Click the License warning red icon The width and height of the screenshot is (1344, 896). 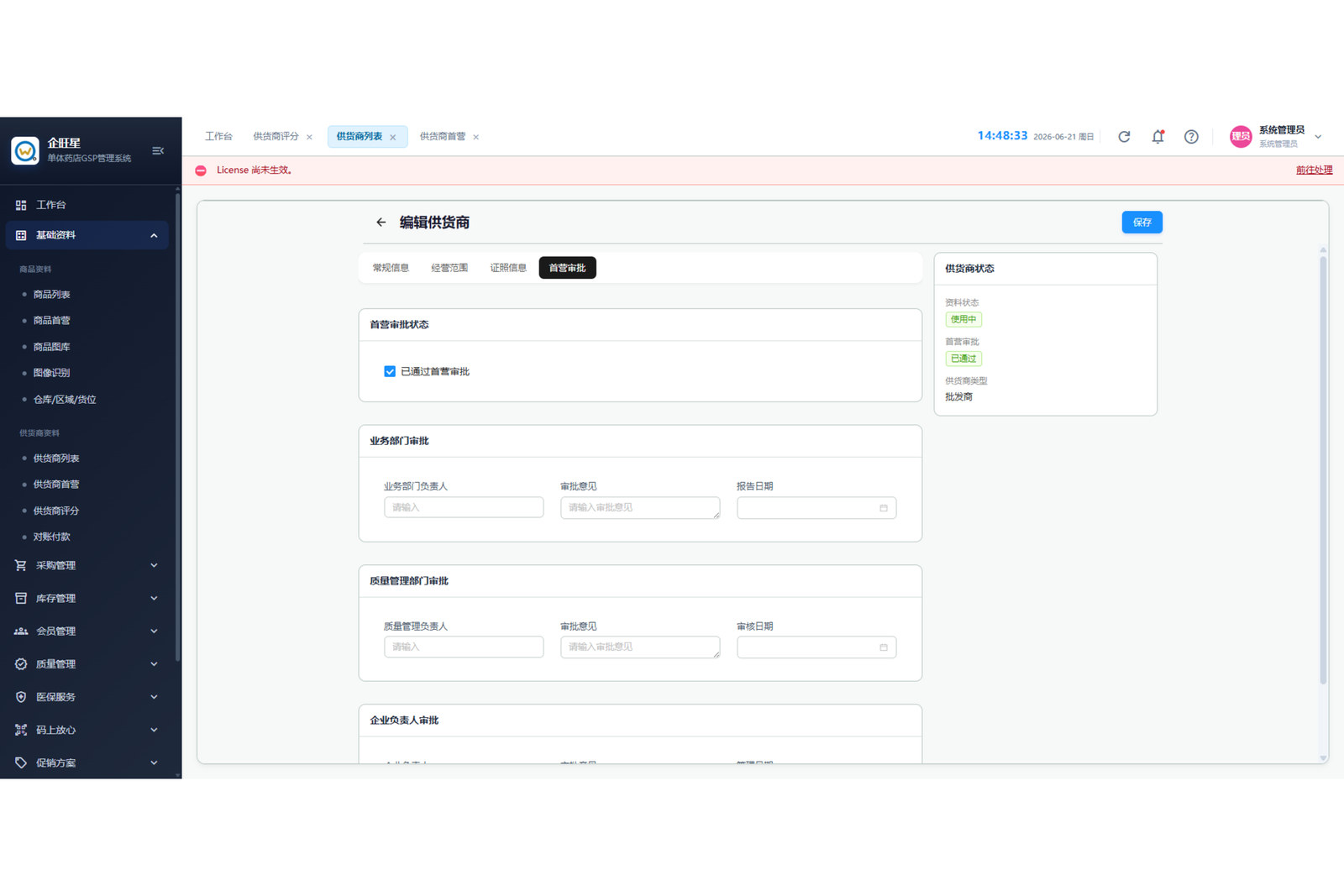(201, 170)
